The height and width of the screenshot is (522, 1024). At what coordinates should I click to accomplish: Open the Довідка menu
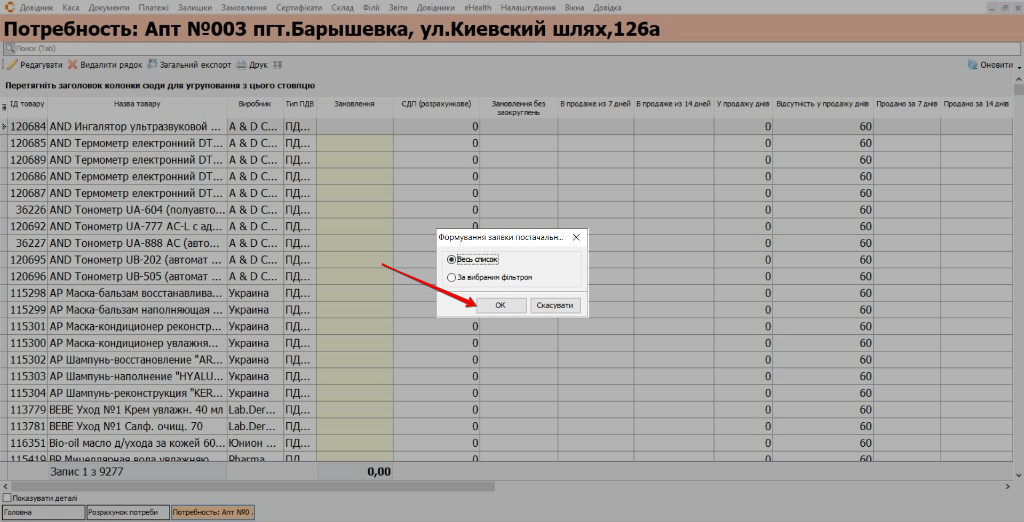tap(607, 7)
